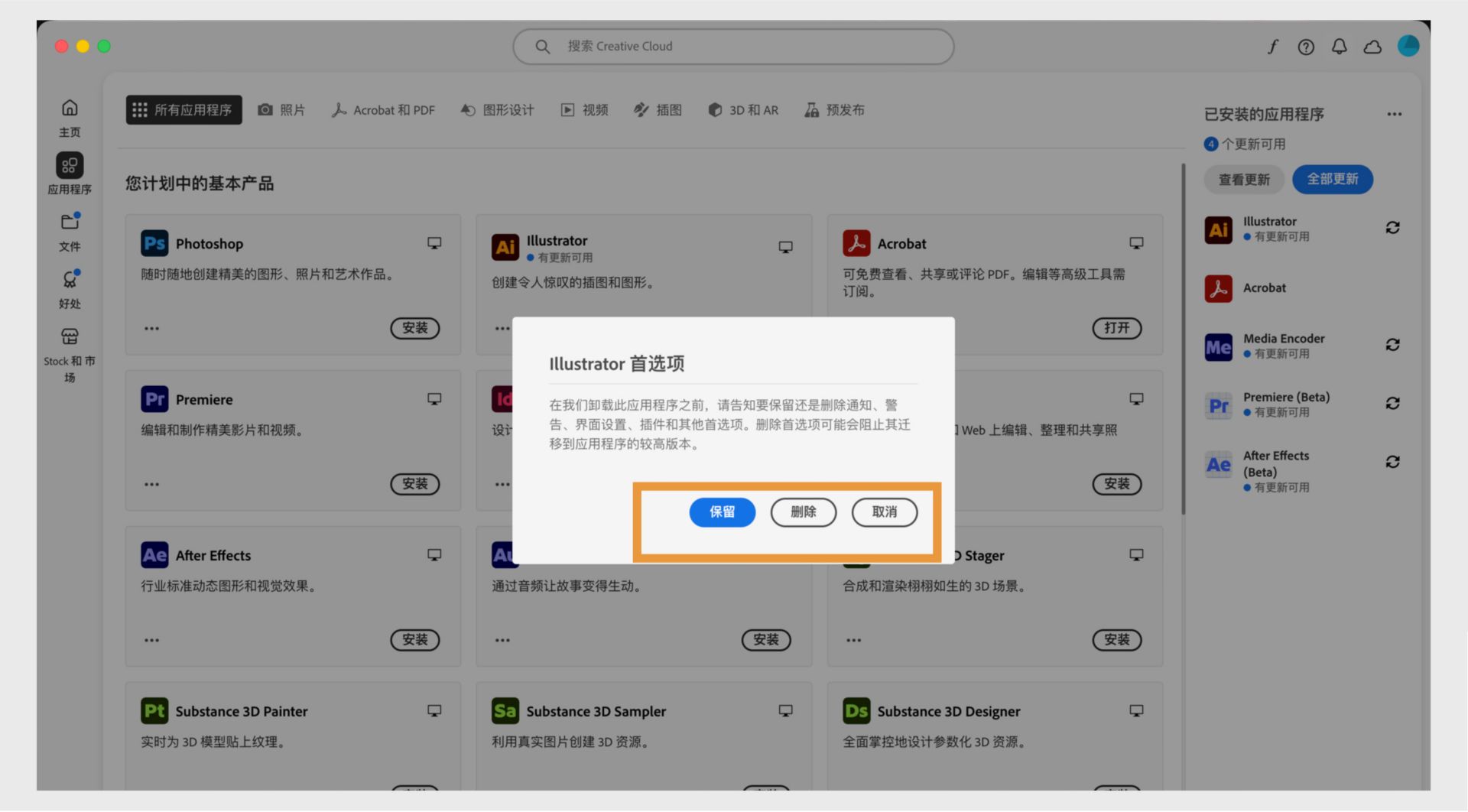The height and width of the screenshot is (812, 1468).
Task: Click the desktop icon on Premiere card
Action: pyautogui.click(x=434, y=399)
